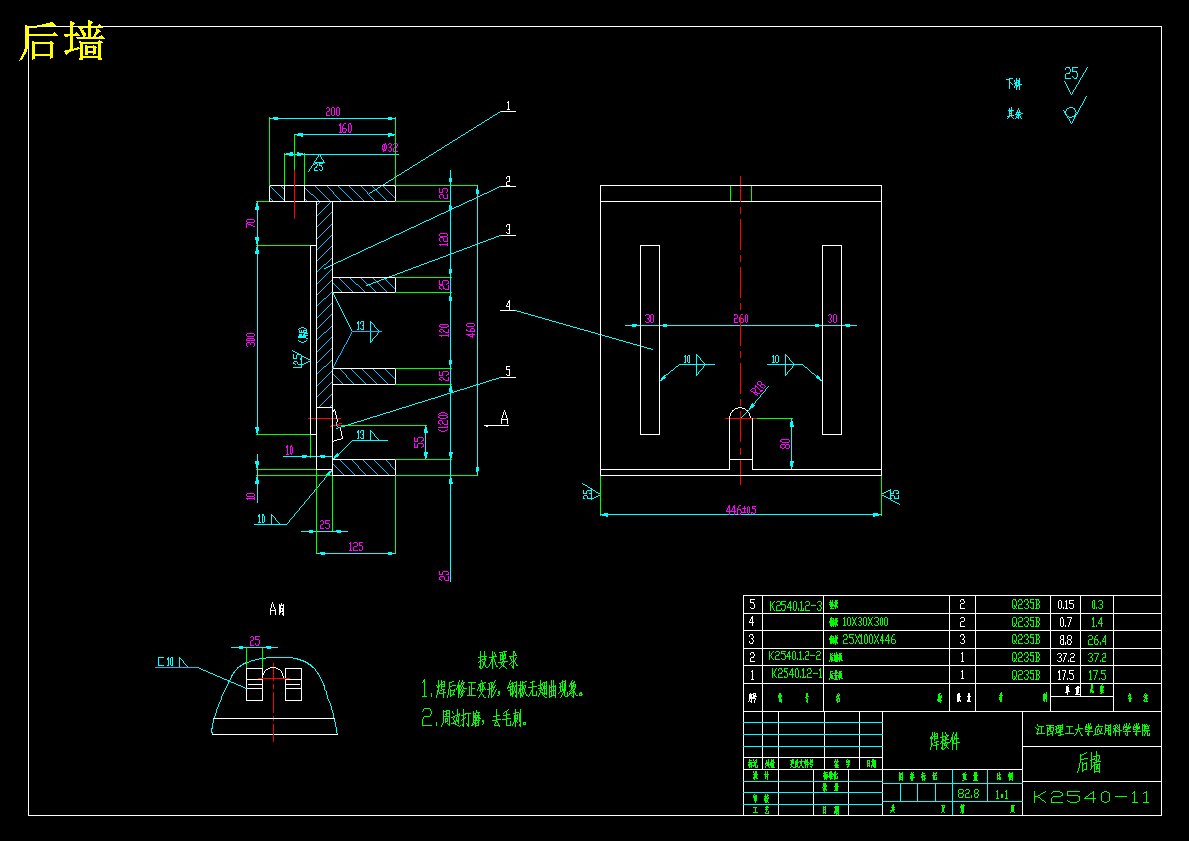The width and height of the screenshot is (1189, 841).
Task: Click part code K2540.1.2-2 in parts list
Action: 795,656
